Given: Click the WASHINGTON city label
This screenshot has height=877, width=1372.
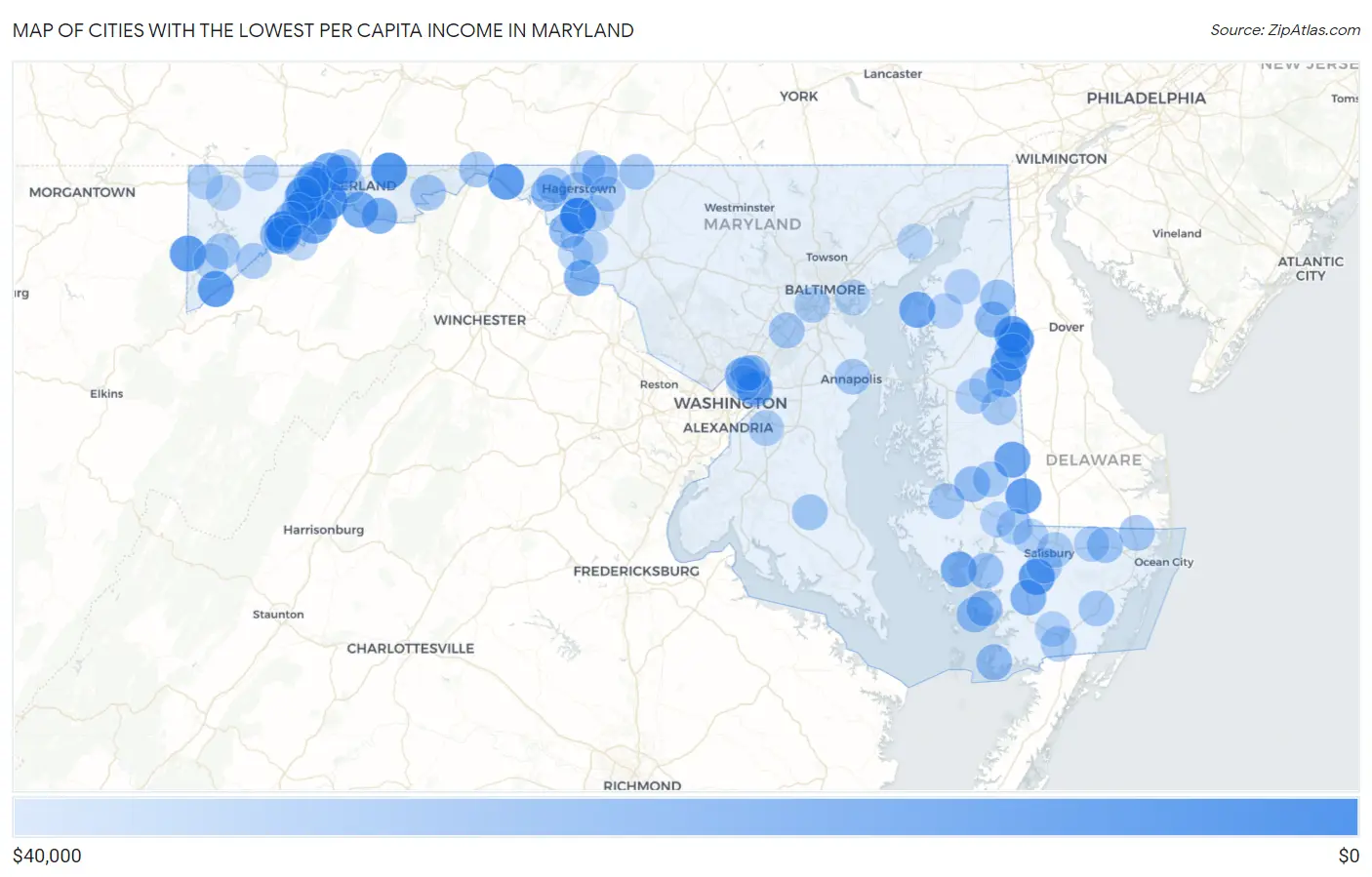Looking at the screenshot, I should [x=730, y=403].
